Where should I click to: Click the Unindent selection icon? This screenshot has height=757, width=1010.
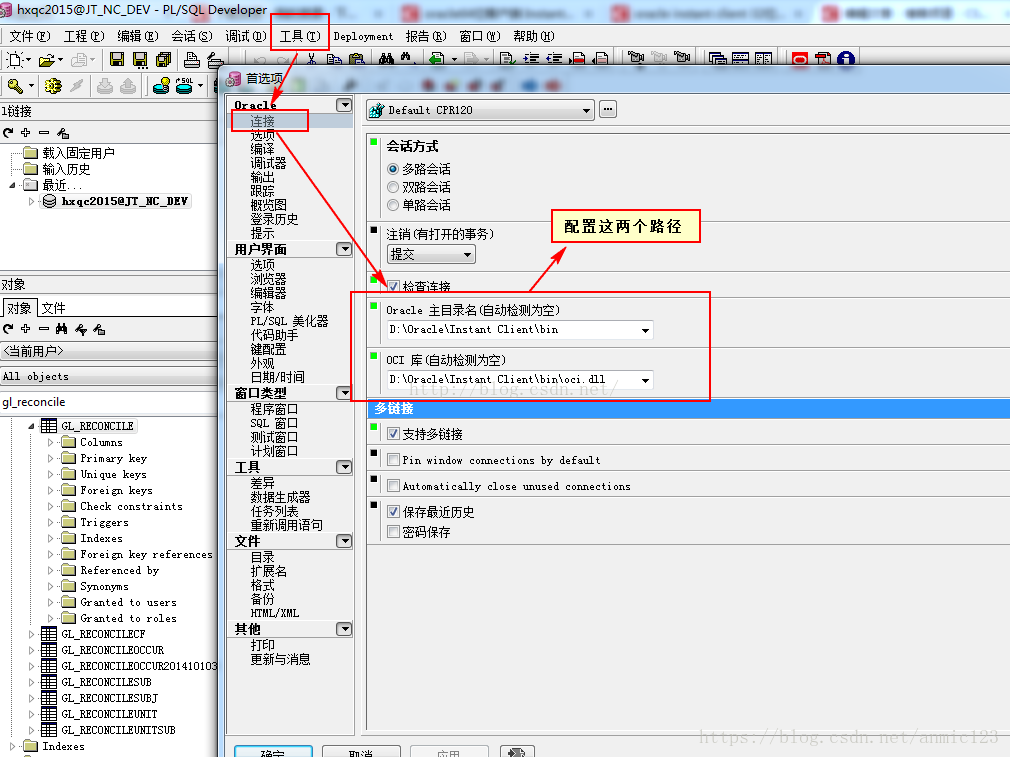tap(554, 59)
